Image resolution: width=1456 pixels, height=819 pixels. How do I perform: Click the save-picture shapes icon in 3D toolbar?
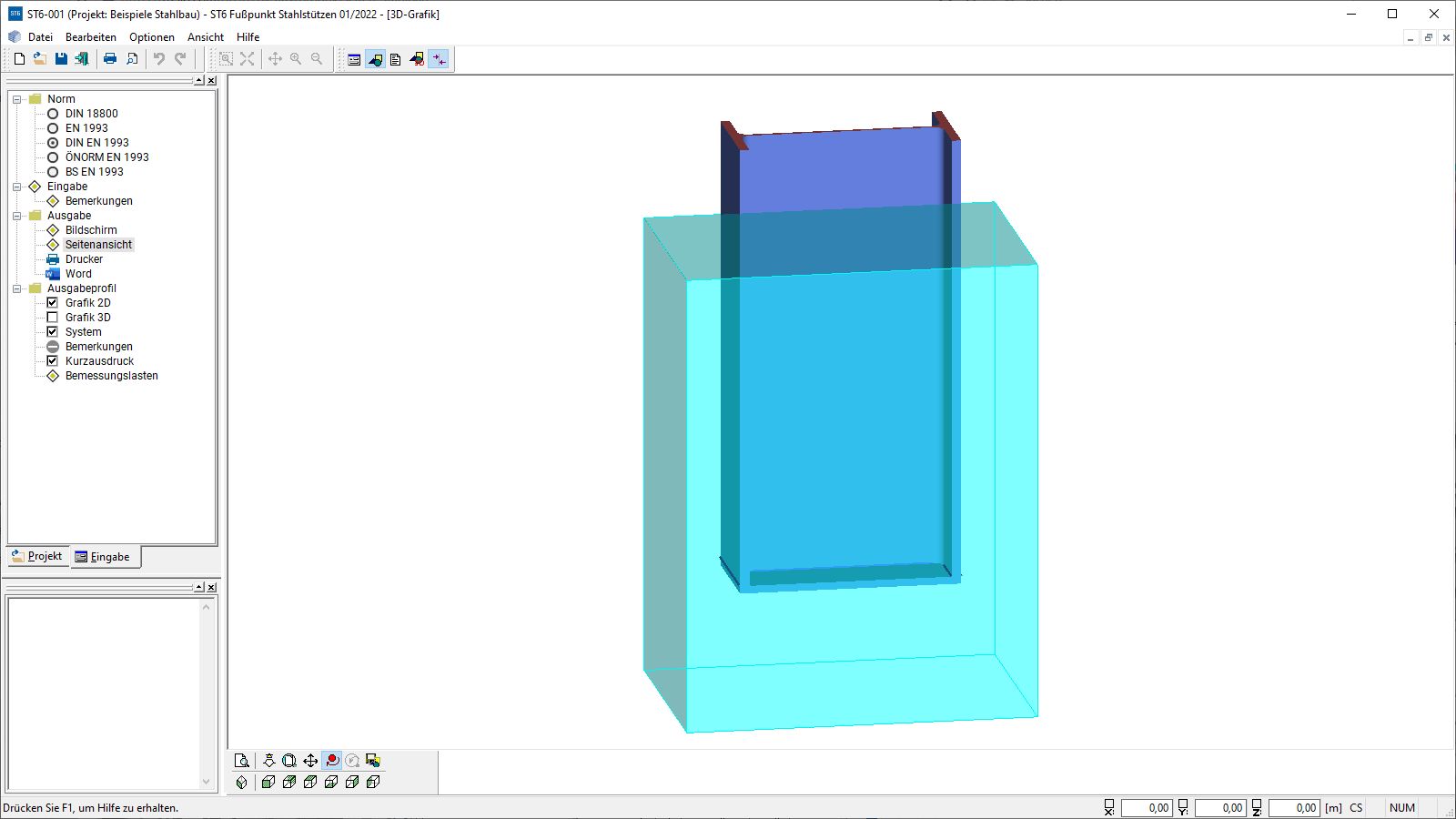(373, 761)
